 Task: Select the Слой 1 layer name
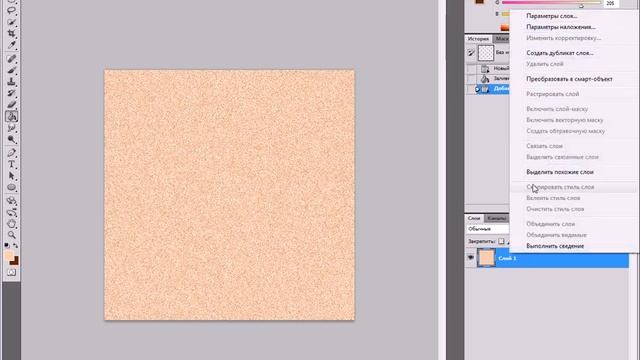tap(507, 258)
